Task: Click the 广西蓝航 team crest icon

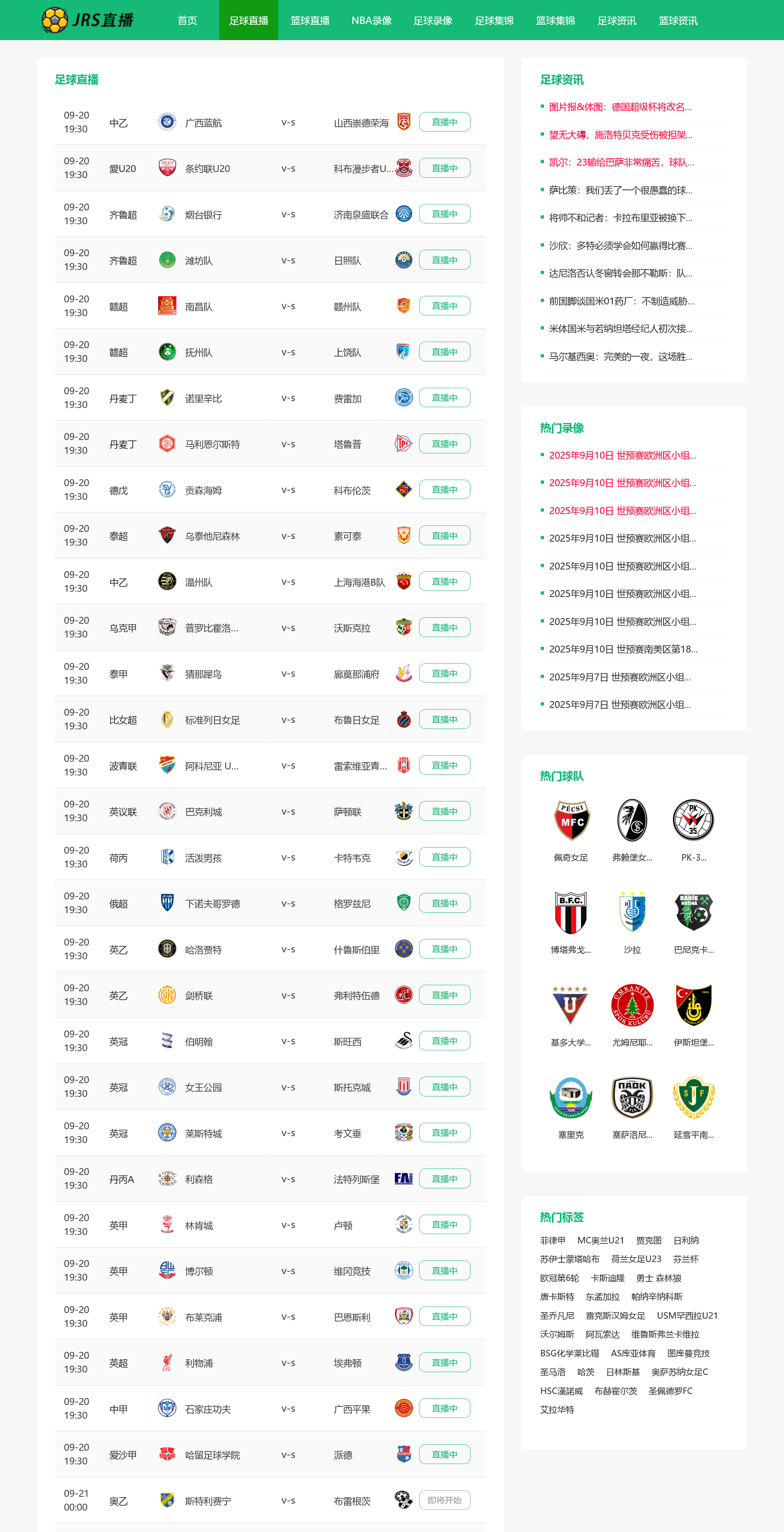Action: coord(167,123)
